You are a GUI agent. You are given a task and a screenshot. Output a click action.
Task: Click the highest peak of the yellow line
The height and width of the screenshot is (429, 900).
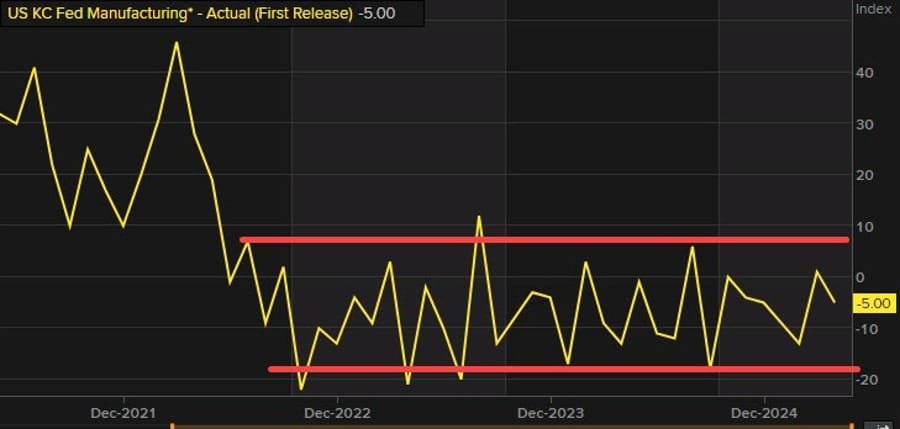[177, 43]
